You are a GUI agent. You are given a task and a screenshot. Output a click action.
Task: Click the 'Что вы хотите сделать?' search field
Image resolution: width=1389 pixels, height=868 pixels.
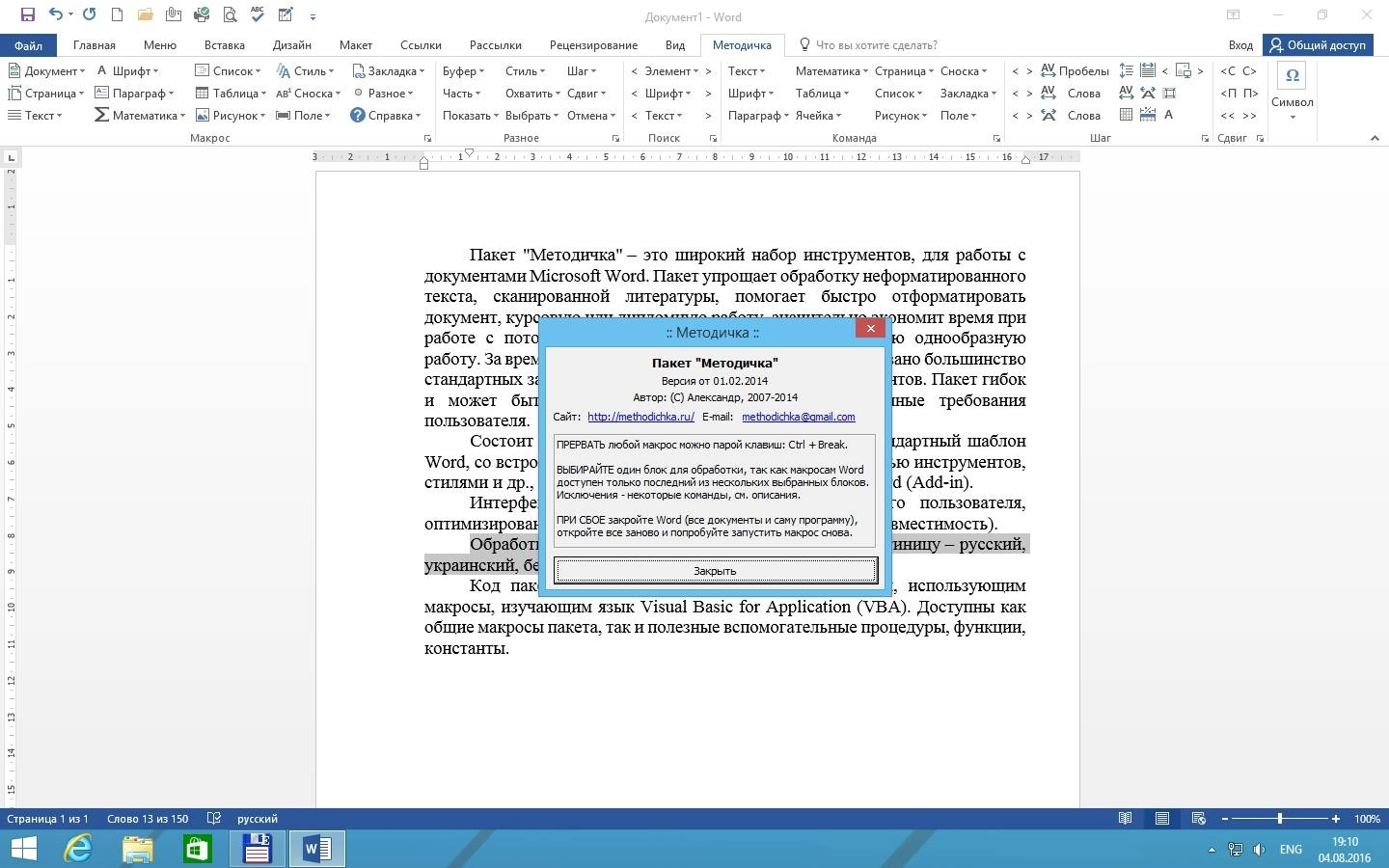click(876, 44)
